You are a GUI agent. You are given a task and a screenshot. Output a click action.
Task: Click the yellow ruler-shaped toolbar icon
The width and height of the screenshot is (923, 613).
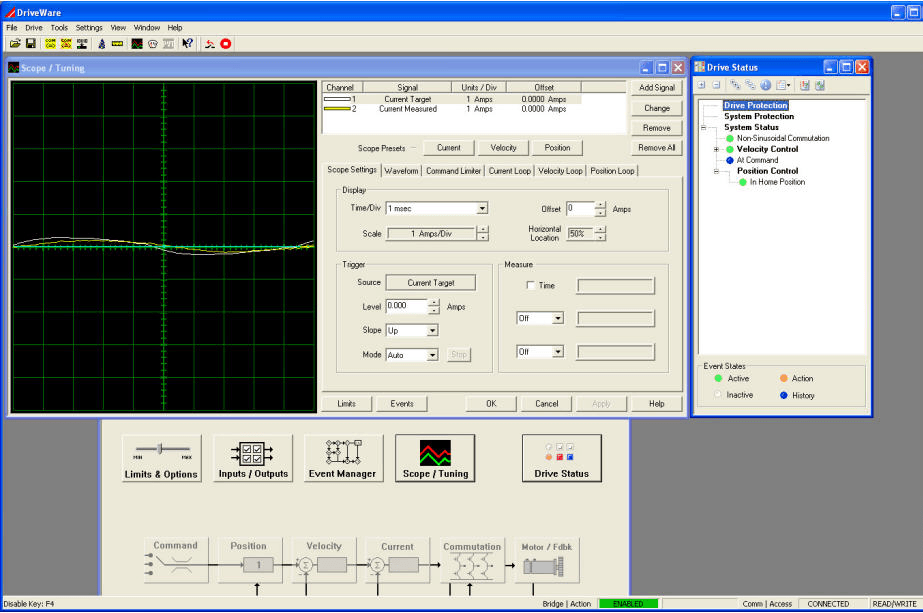click(117, 44)
